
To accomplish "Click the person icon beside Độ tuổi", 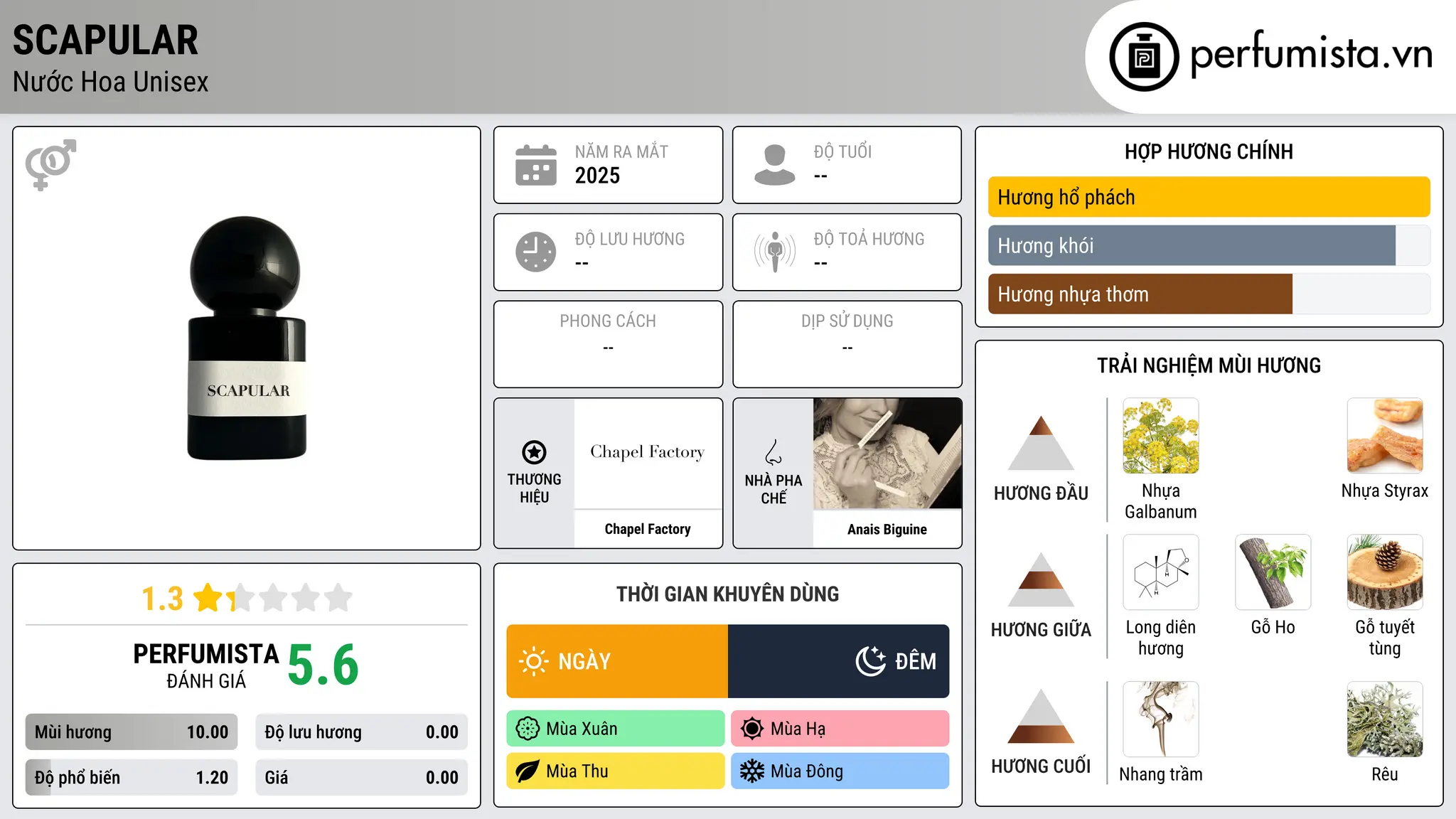I will (774, 165).
